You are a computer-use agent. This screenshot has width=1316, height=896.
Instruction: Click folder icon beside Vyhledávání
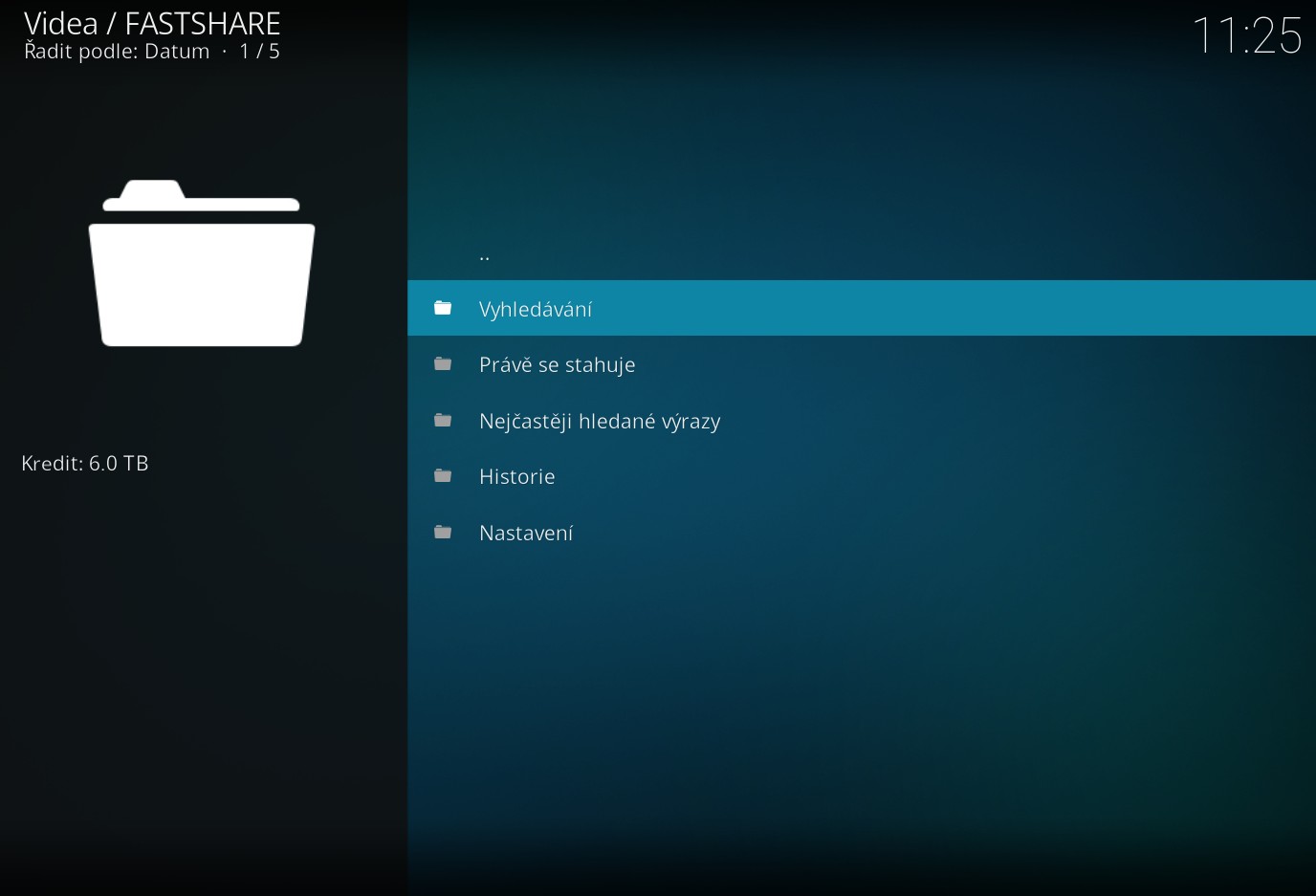click(443, 308)
